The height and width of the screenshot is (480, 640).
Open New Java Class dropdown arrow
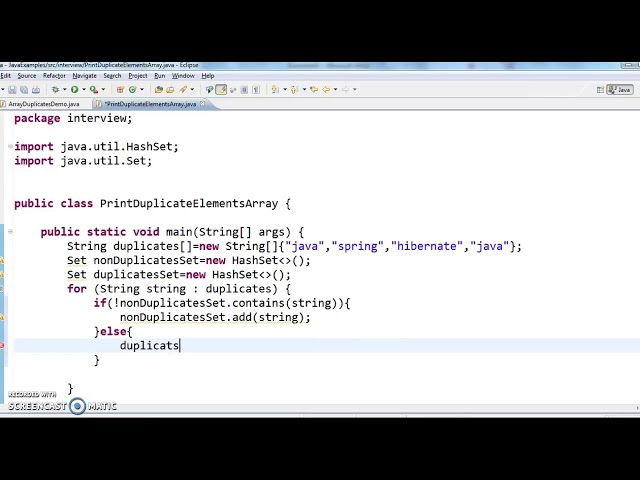142,89
